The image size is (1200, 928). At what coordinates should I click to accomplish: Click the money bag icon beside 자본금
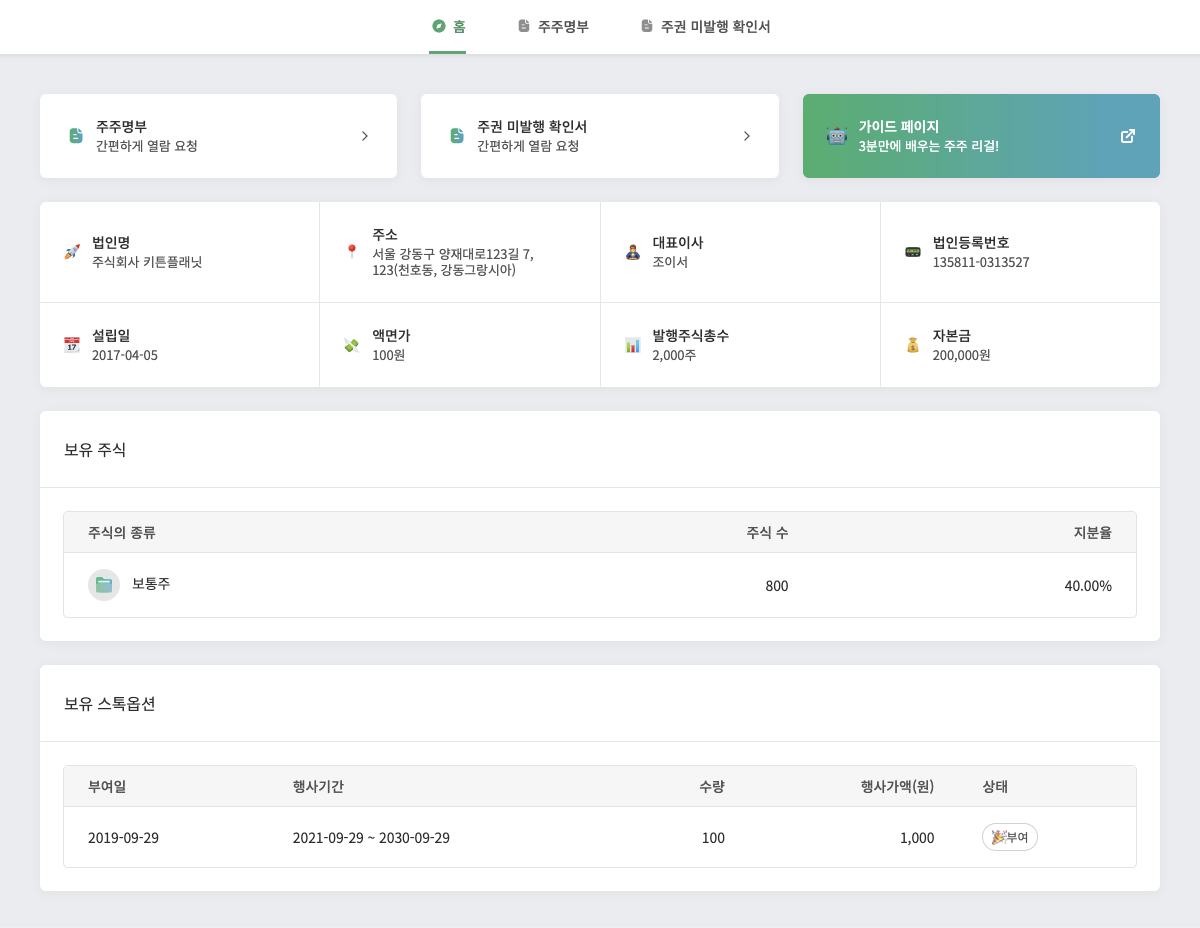(x=913, y=345)
